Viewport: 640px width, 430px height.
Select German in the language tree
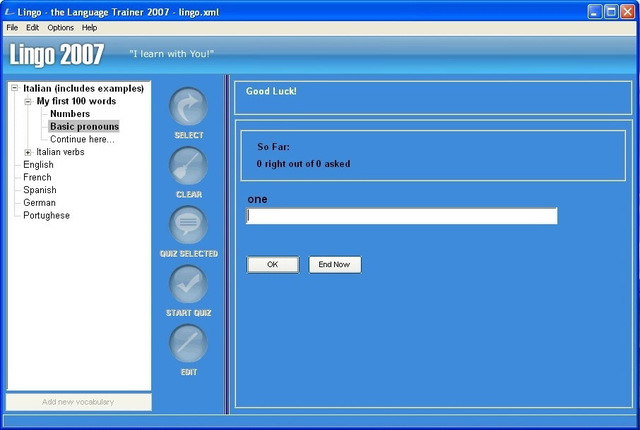[39, 202]
